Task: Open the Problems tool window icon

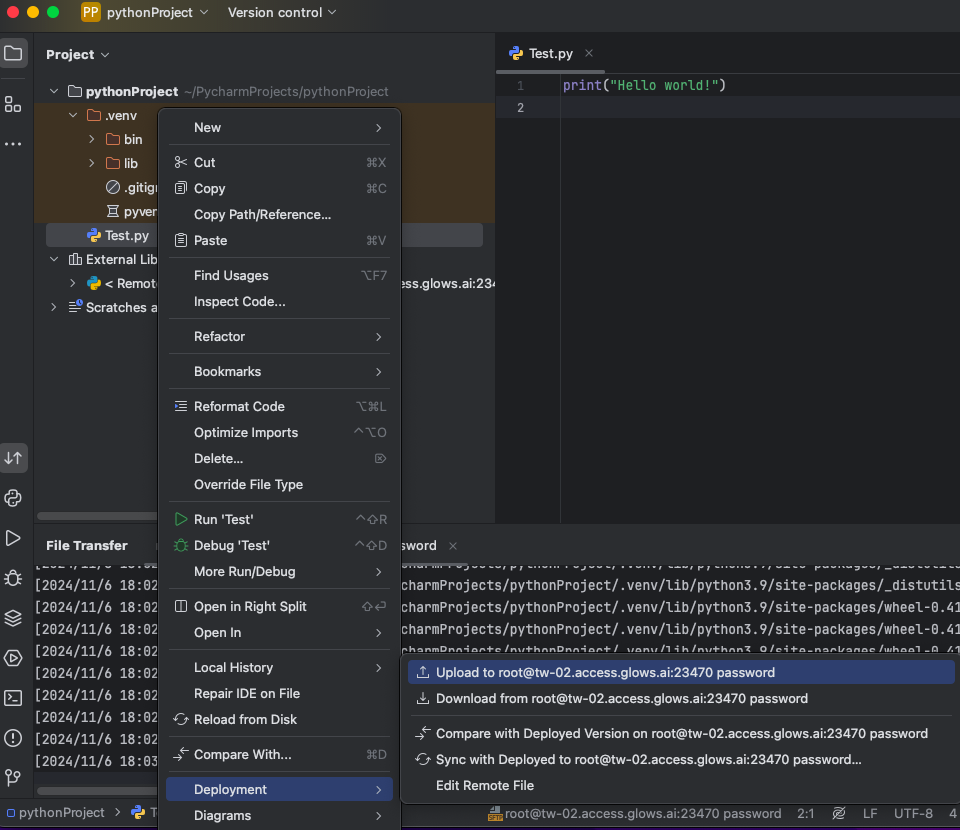Action: (x=13, y=738)
